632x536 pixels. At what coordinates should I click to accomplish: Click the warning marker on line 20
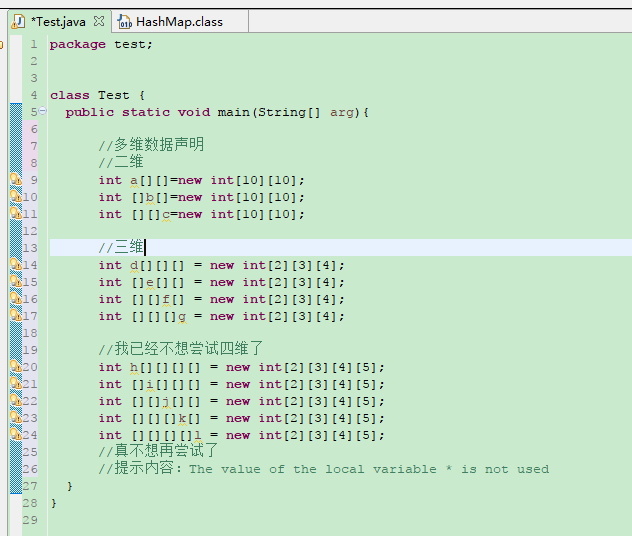pos(16,366)
